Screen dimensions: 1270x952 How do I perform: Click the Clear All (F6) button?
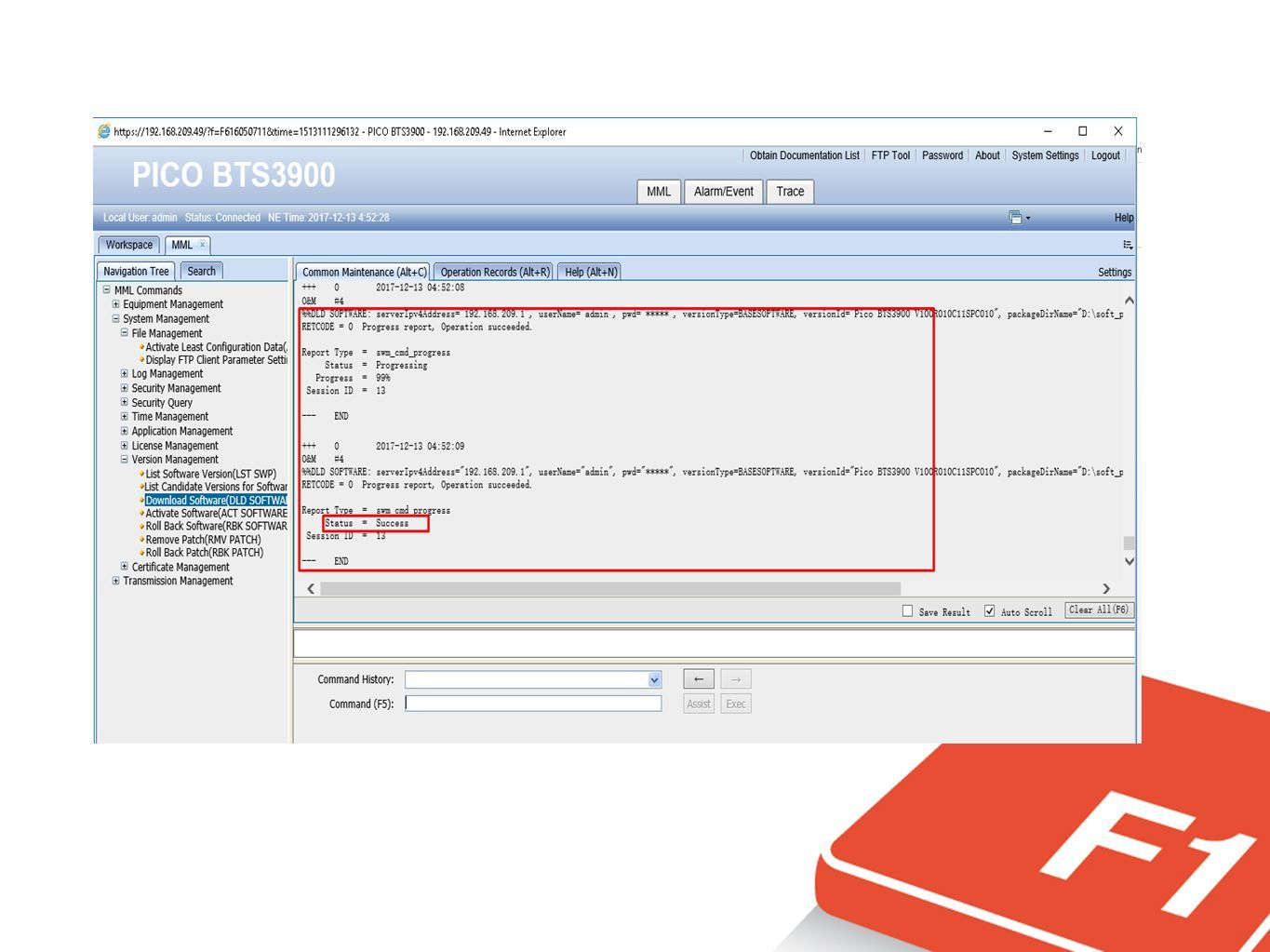(1099, 610)
